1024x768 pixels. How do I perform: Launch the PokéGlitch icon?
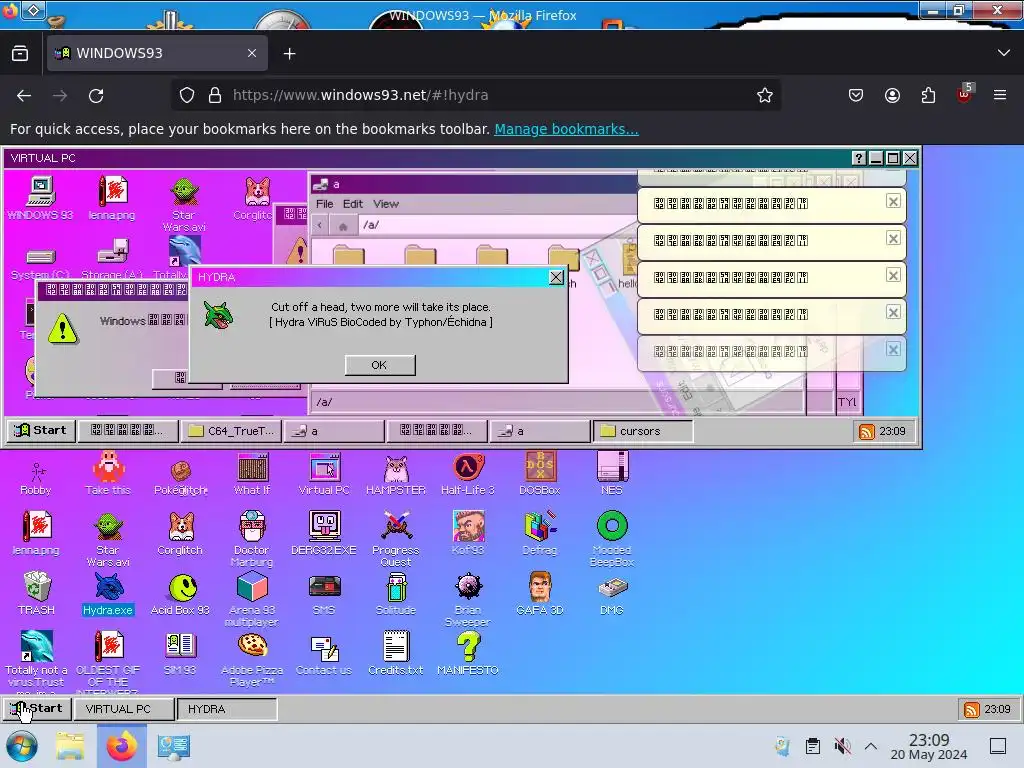180,477
